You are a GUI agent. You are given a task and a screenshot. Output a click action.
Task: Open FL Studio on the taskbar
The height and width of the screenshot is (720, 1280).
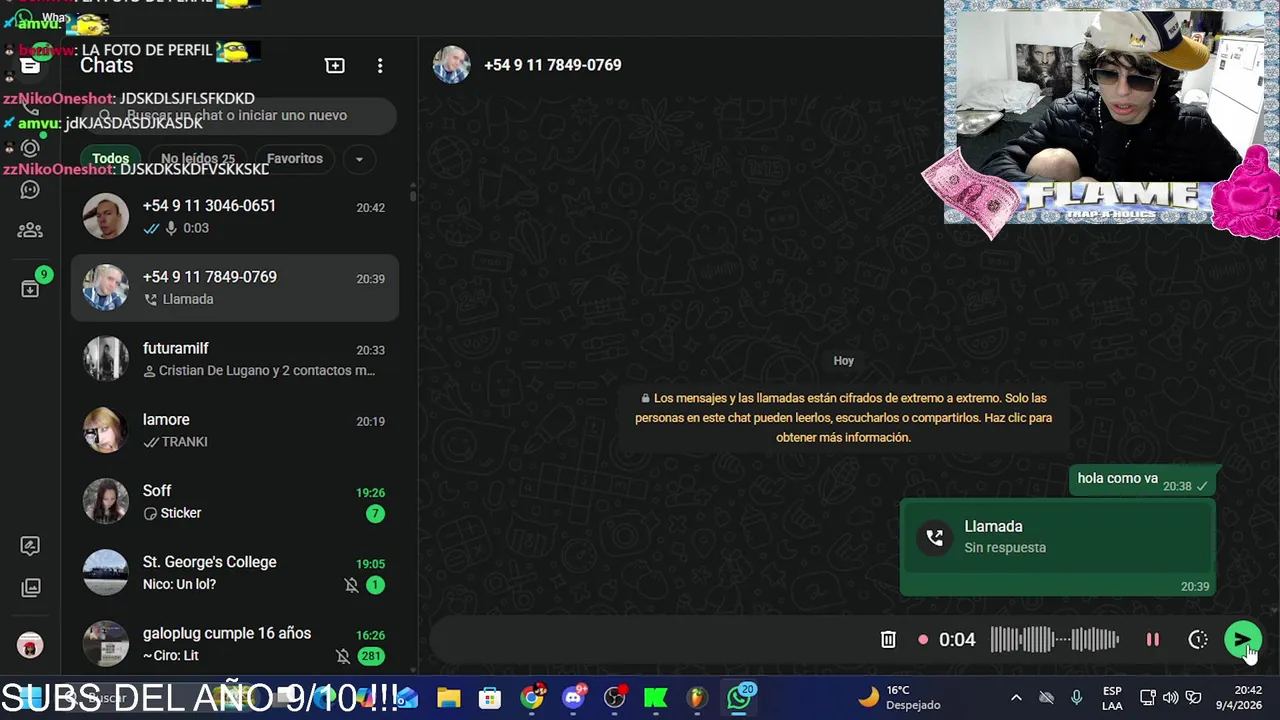(697, 697)
